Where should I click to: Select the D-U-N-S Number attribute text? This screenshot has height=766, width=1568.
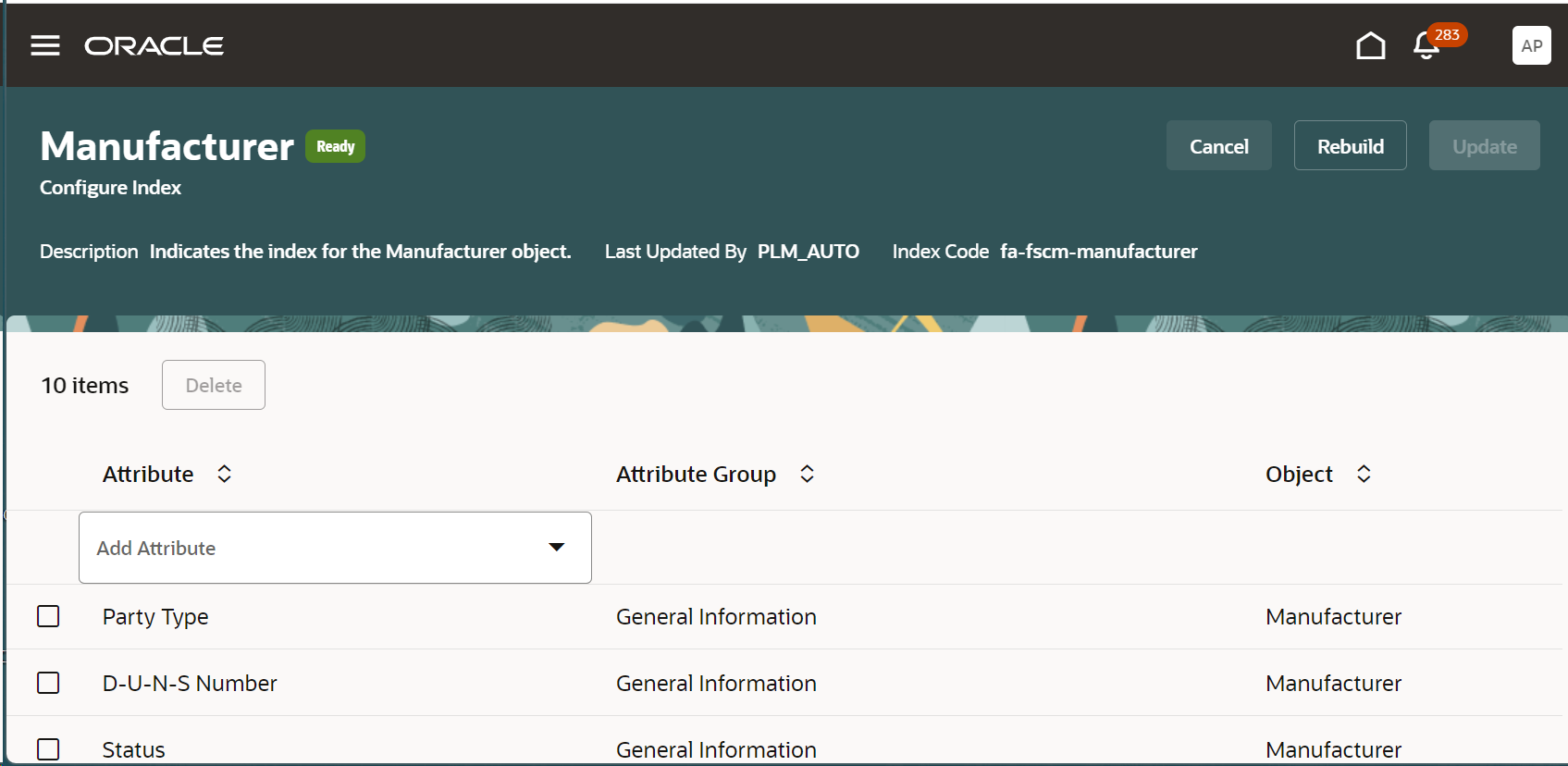click(x=190, y=684)
